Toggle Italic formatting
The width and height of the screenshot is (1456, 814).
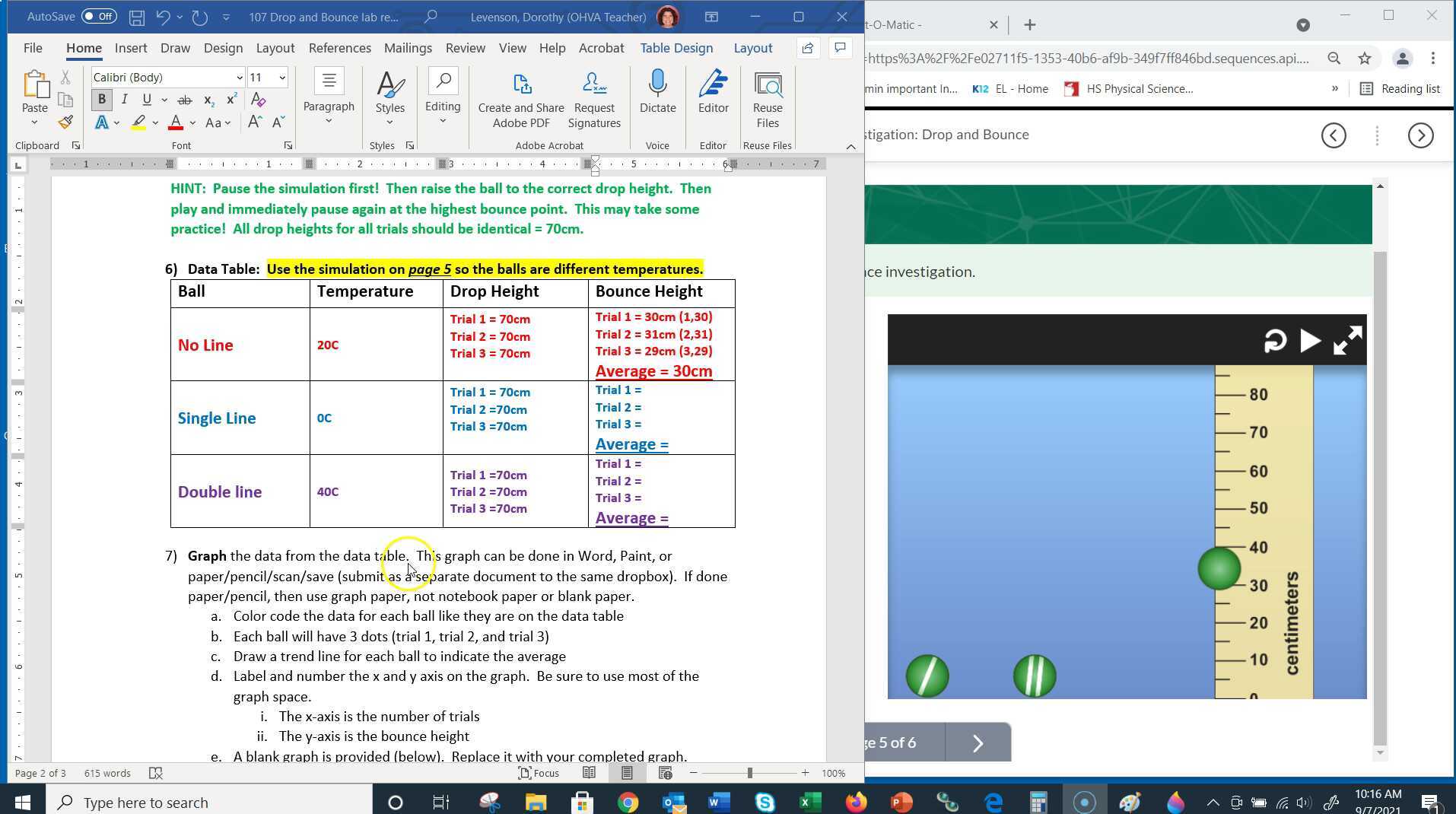[124, 100]
